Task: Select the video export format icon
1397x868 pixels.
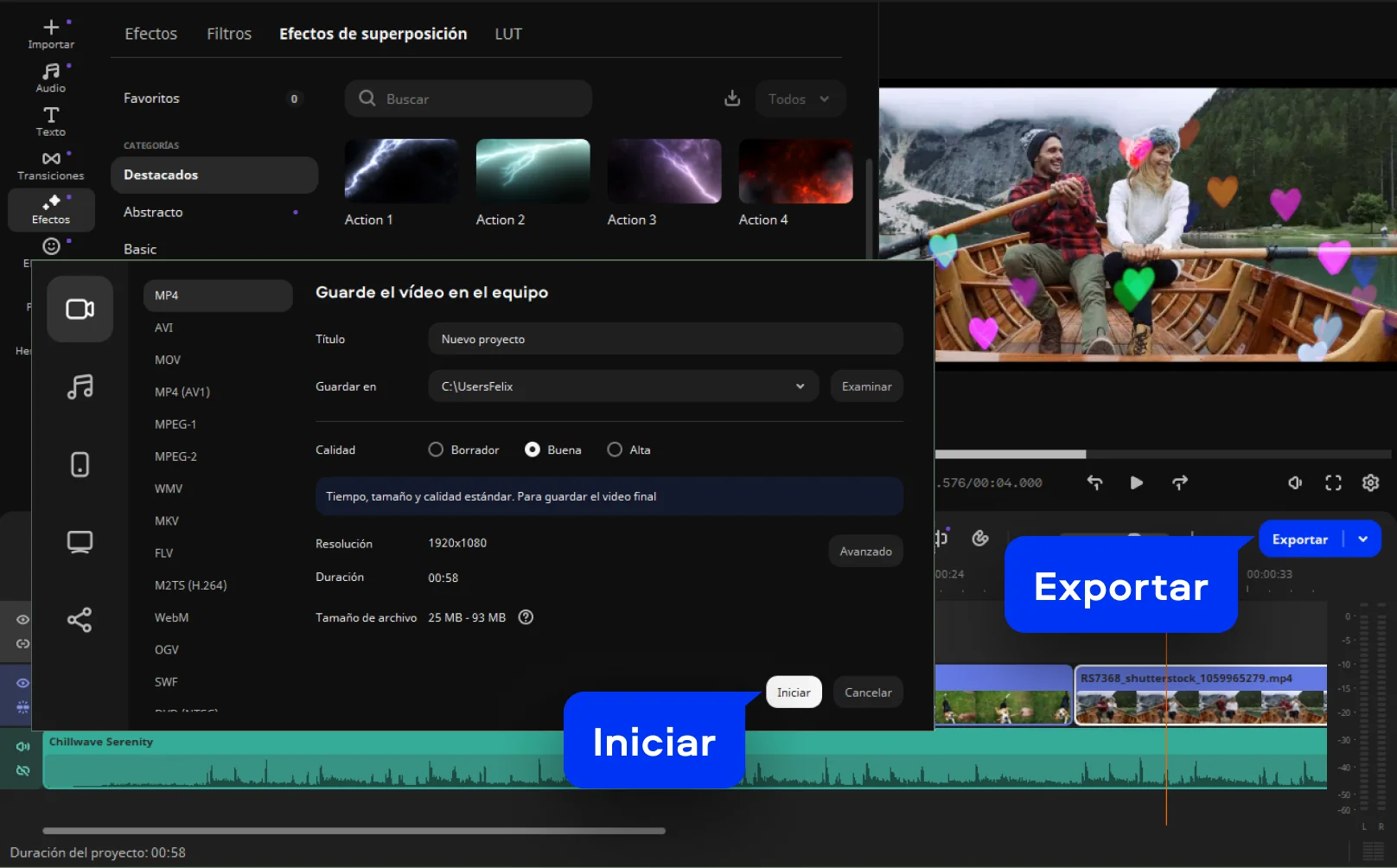Action: (80, 309)
